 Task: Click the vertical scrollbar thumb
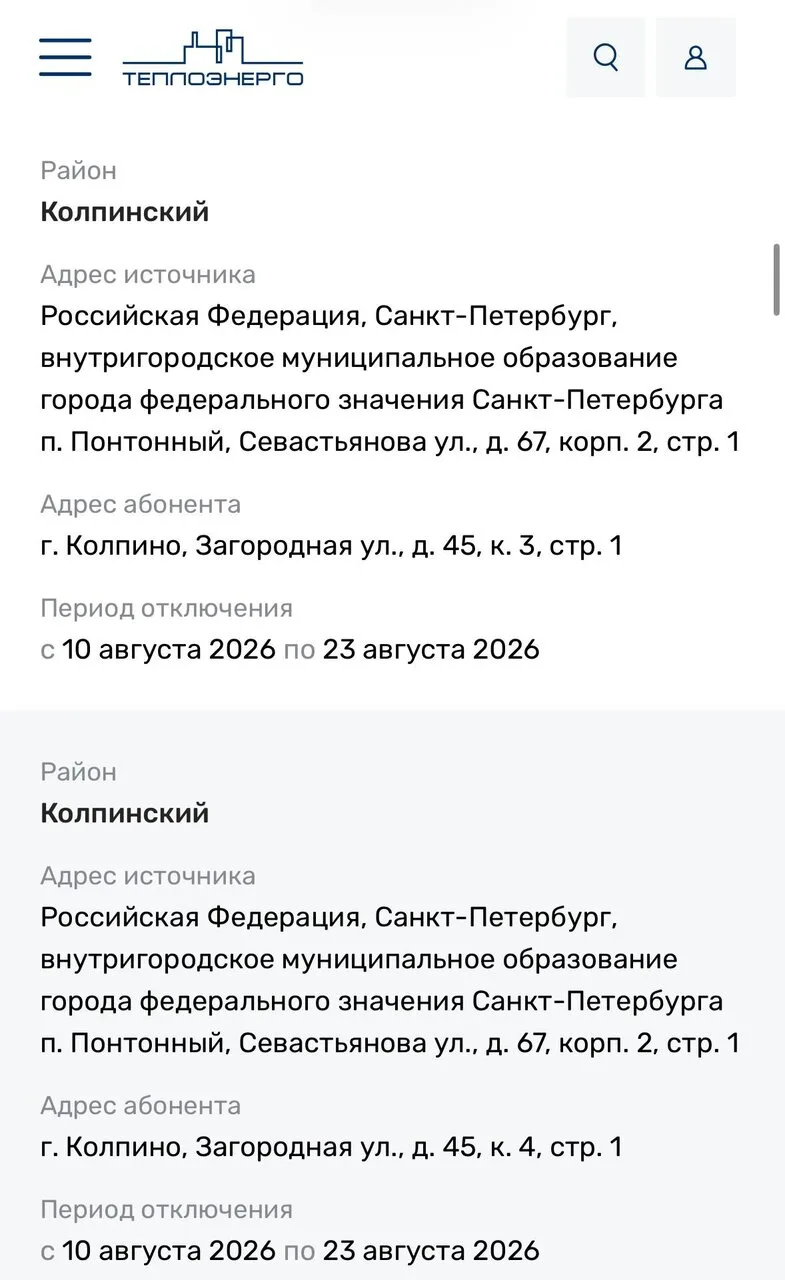tap(777, 279)
